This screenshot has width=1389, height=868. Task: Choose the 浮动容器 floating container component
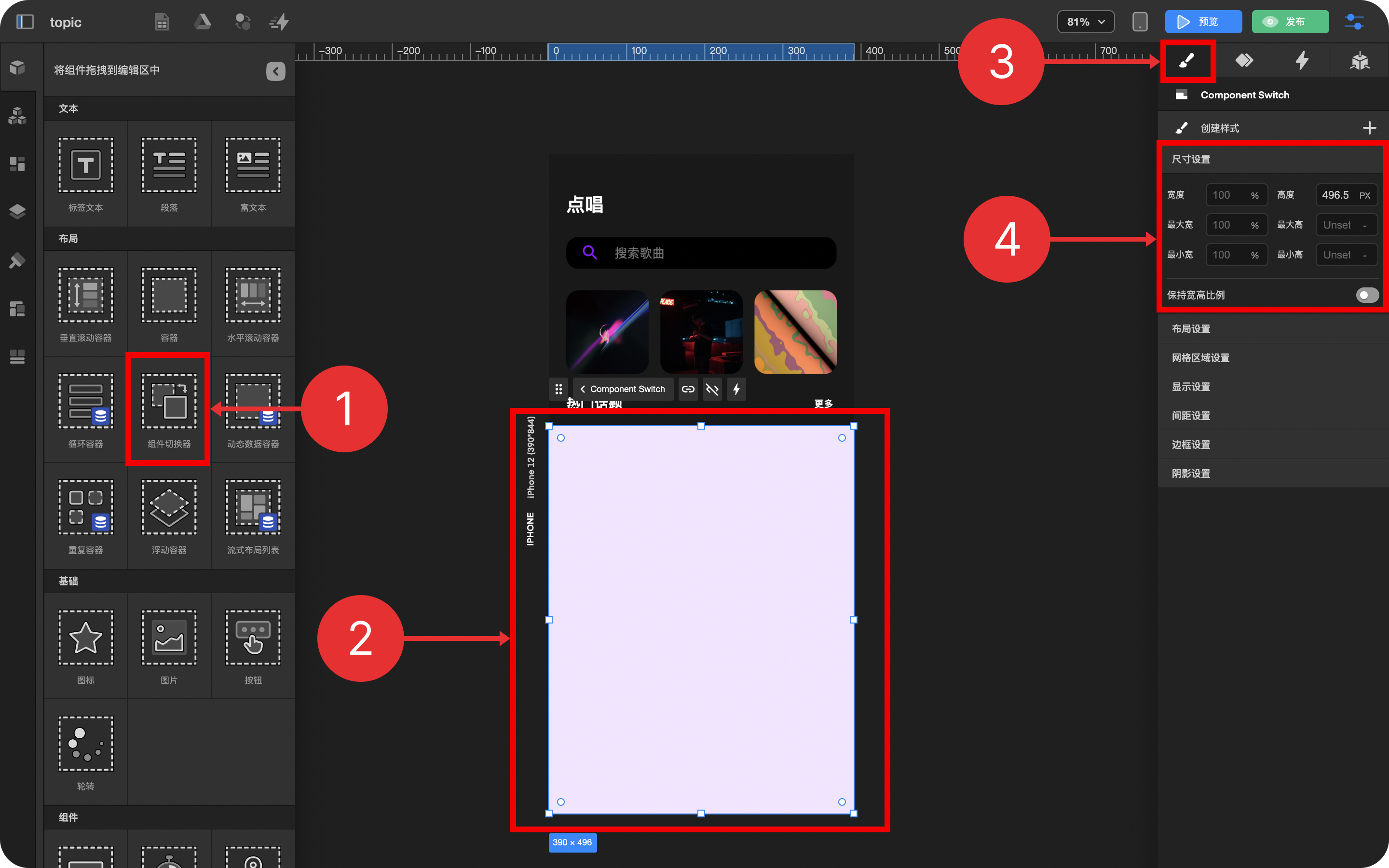(x=169, y=516)
